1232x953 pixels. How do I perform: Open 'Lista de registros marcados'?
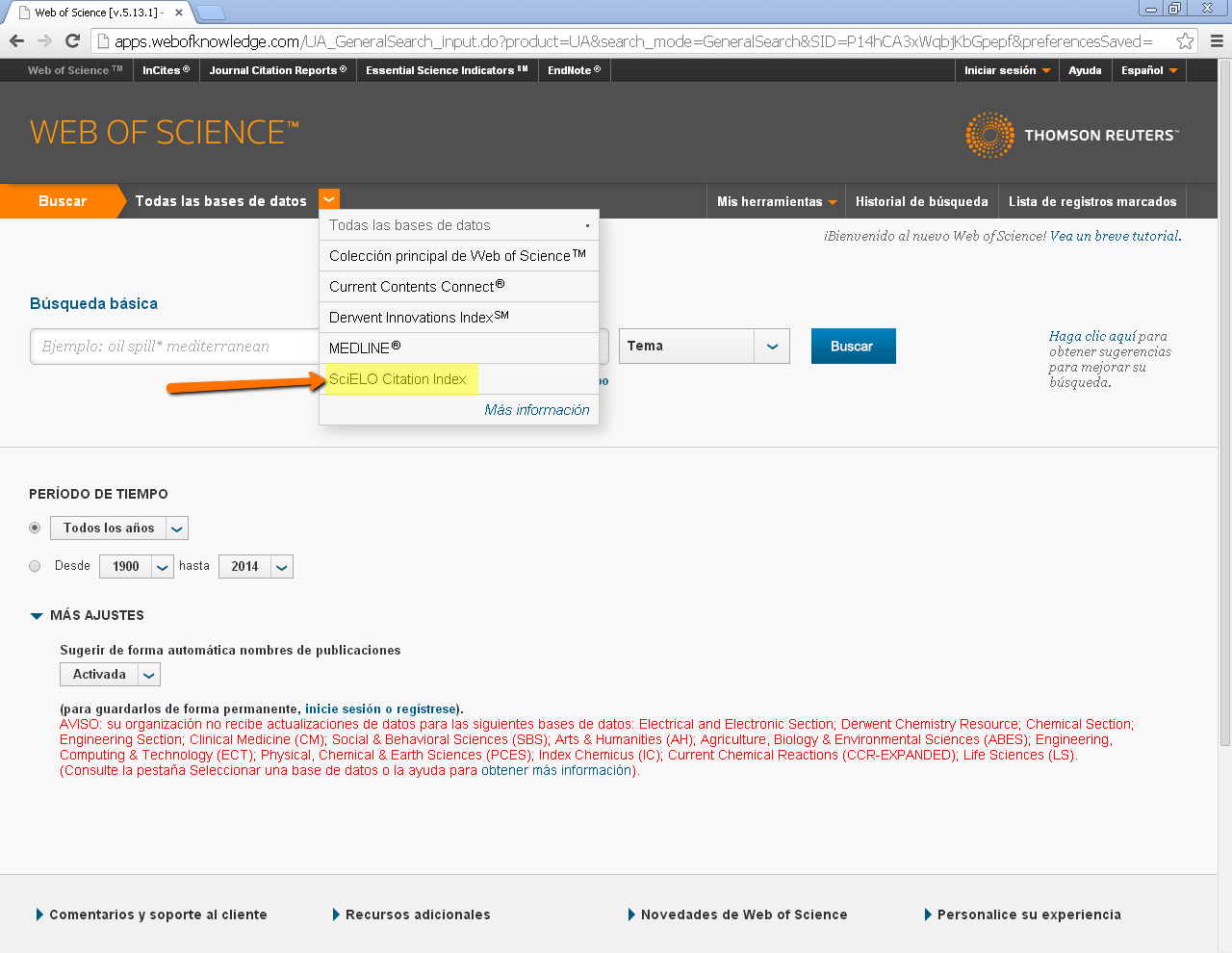1092,201
